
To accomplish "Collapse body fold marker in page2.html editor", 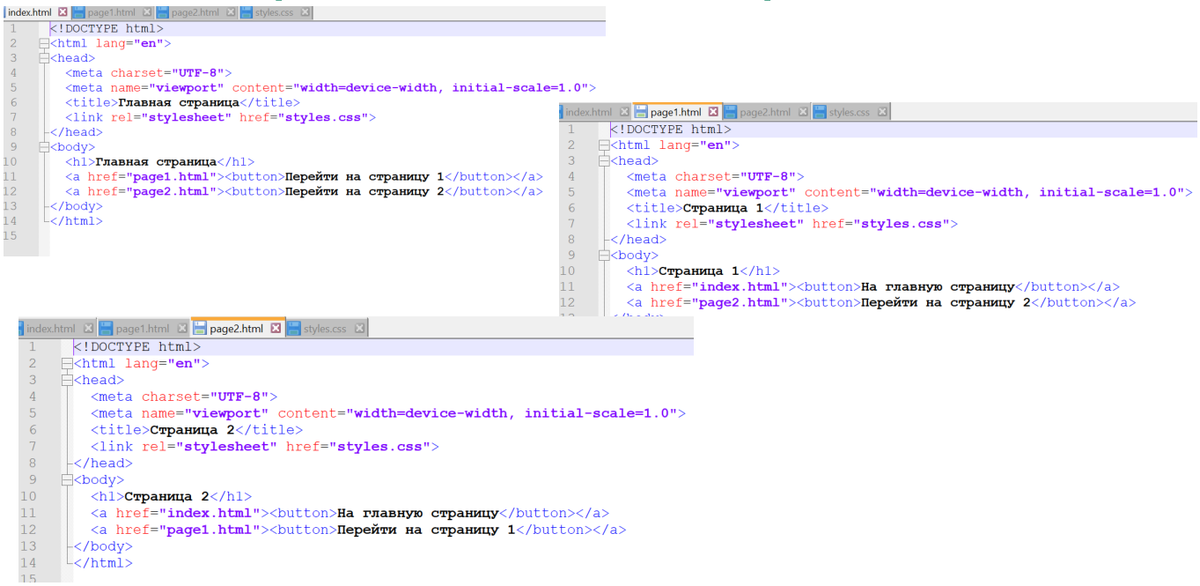I will pos(67,480).
